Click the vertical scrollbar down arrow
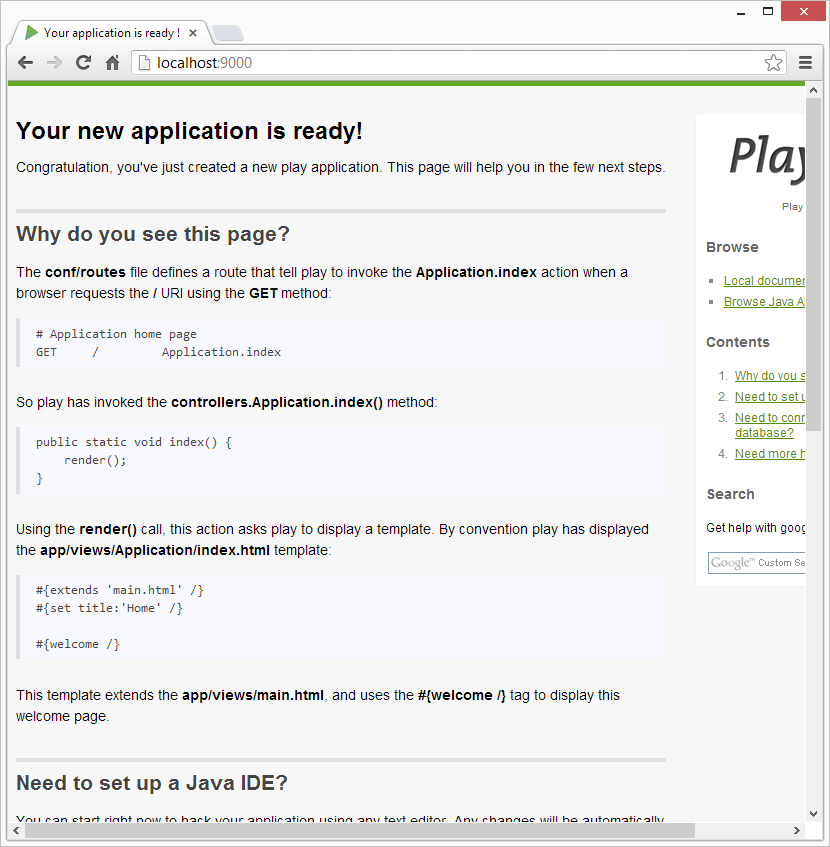 (813, 814)
